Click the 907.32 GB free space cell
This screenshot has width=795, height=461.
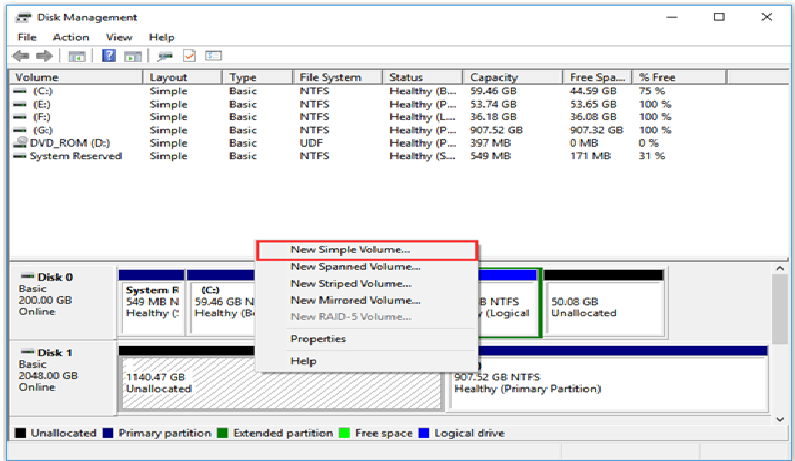click(x=597, y=130)
